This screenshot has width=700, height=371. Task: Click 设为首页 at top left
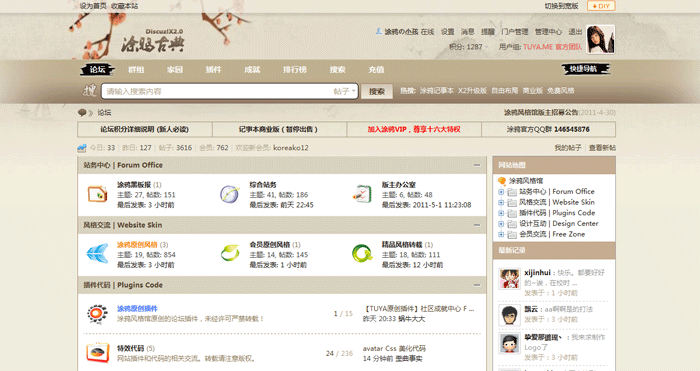click(x=93, y=6)
